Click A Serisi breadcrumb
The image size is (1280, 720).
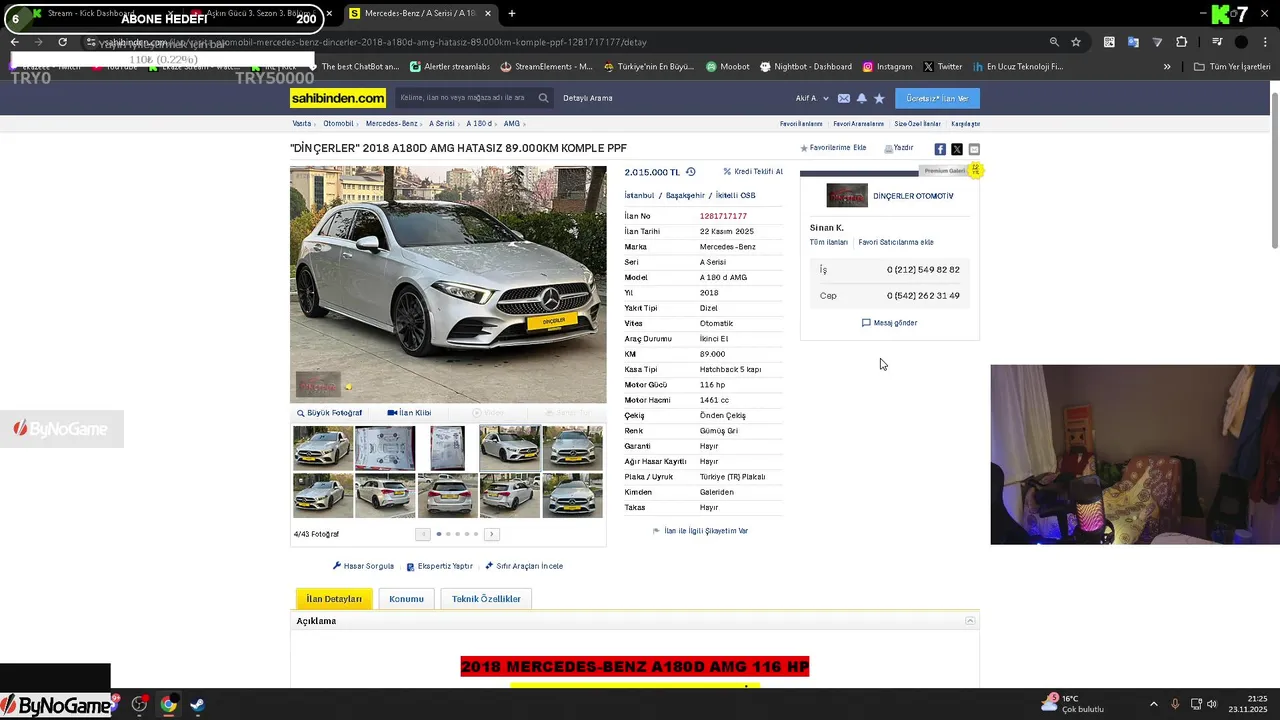[442, 124]
